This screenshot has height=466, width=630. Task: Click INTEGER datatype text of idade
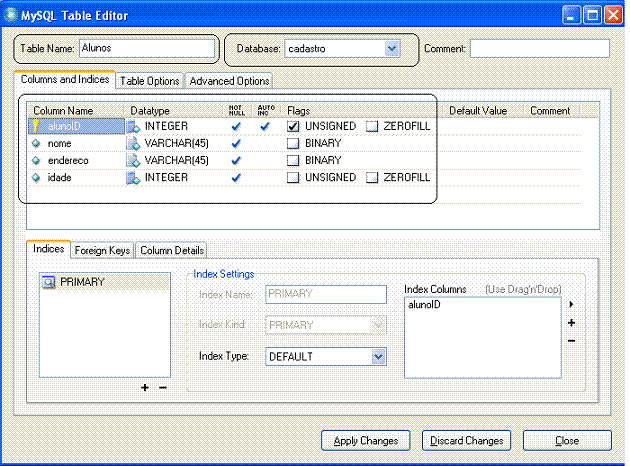point(166,178)
